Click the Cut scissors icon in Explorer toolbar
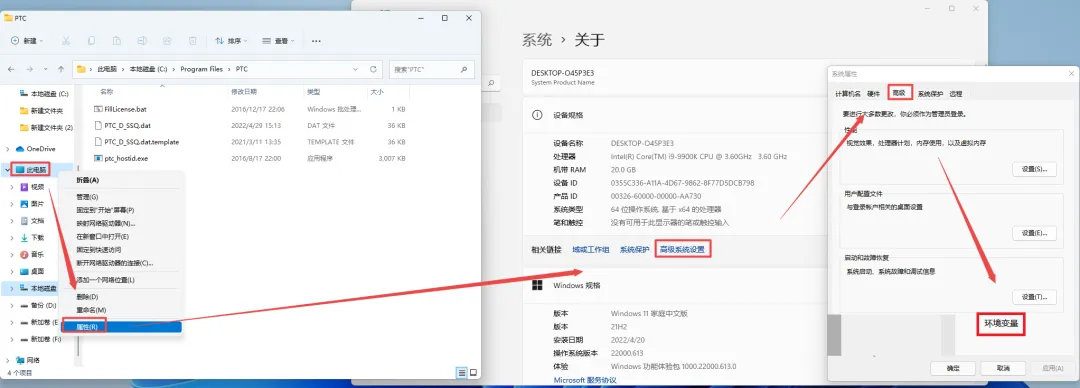 pyautogui.click(x=66, y=41)
